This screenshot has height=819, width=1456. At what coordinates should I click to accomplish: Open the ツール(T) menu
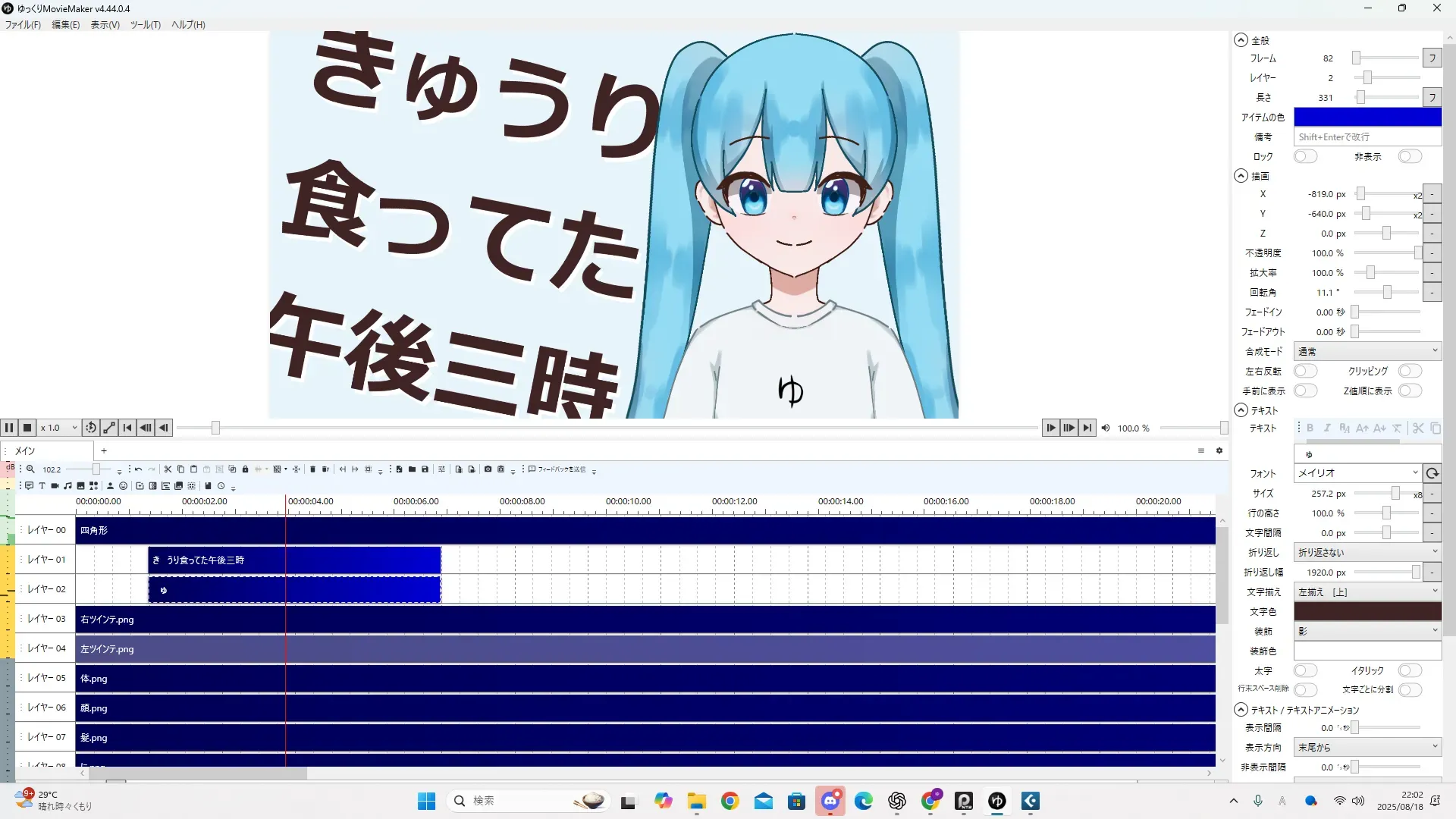(145, 25)
